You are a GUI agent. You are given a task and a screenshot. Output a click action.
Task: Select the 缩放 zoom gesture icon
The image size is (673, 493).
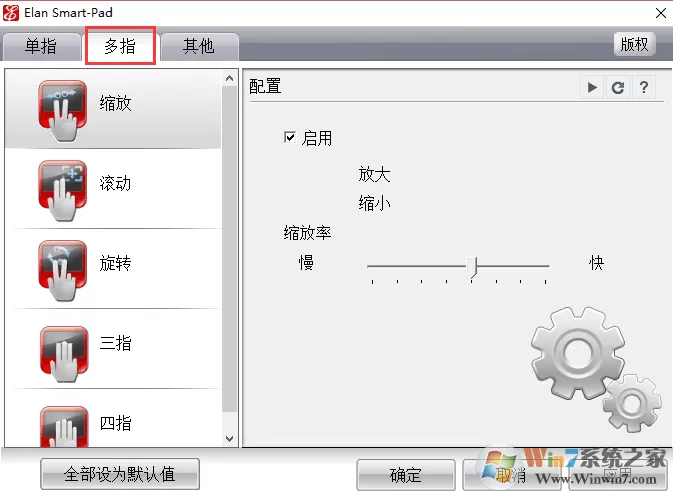coord(63,110)
